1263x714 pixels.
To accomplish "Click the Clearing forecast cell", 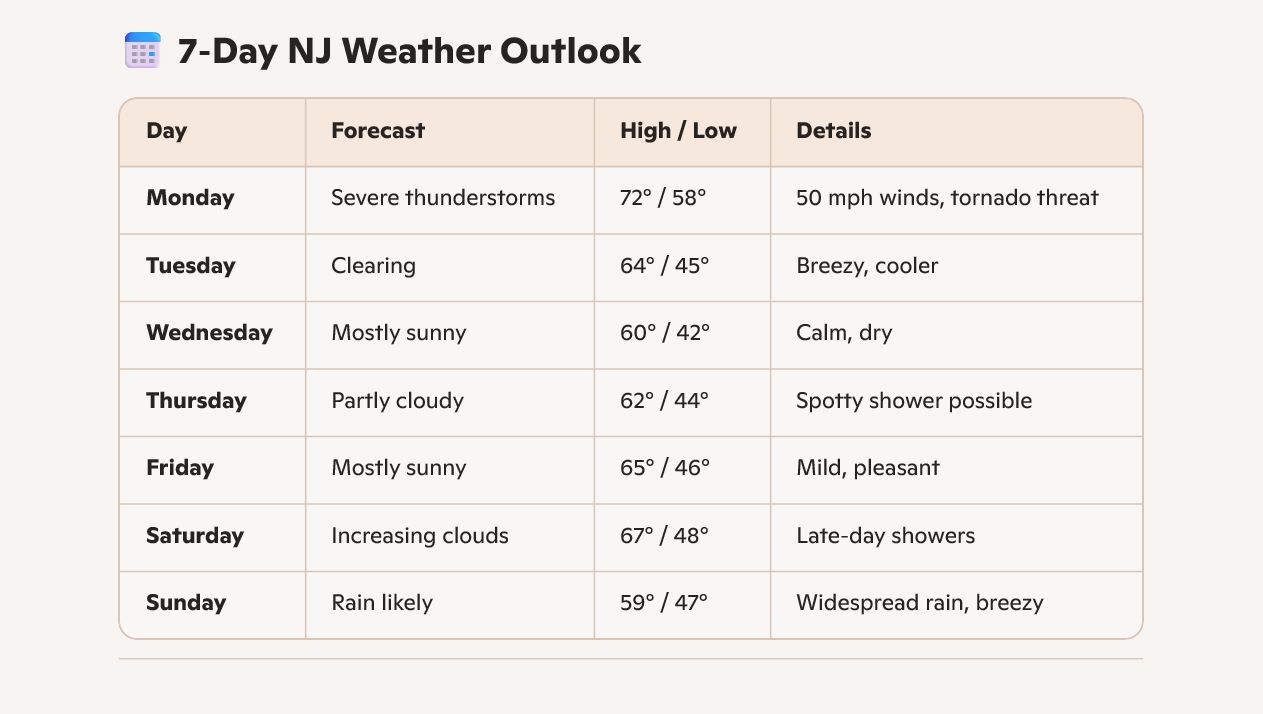I will coord(373,266).
